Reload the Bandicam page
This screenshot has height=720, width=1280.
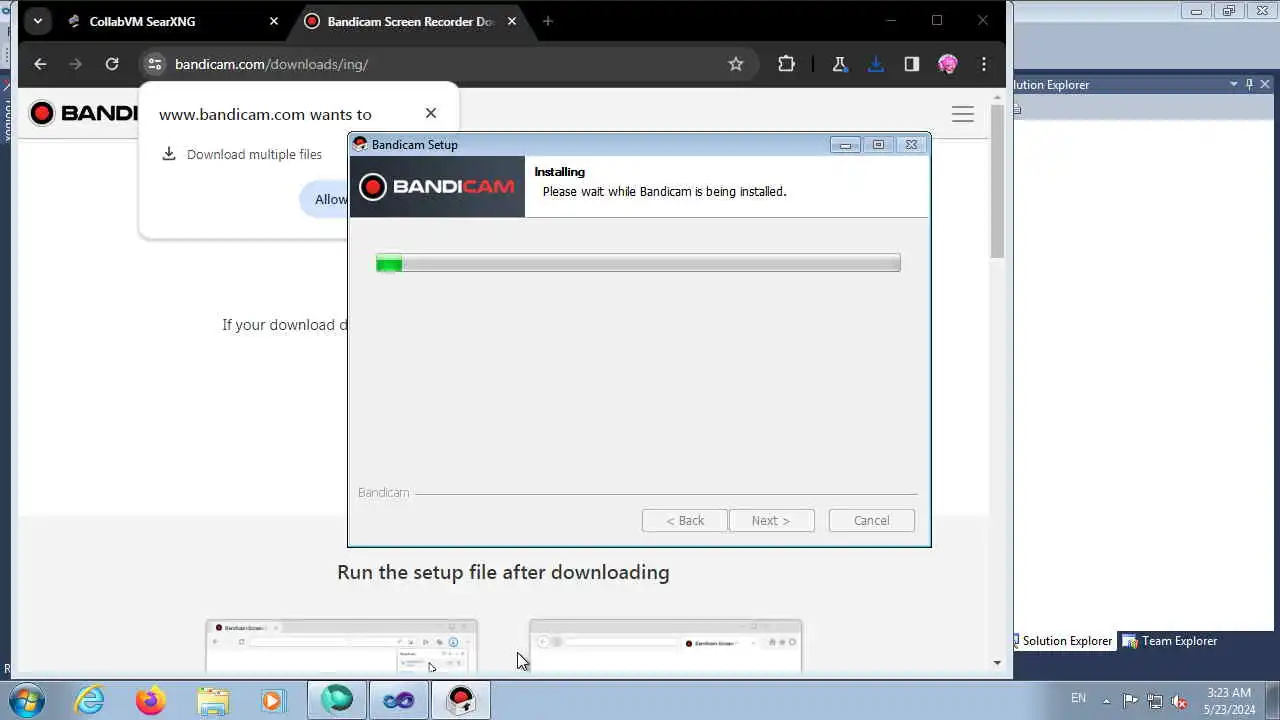pos(112,64)
